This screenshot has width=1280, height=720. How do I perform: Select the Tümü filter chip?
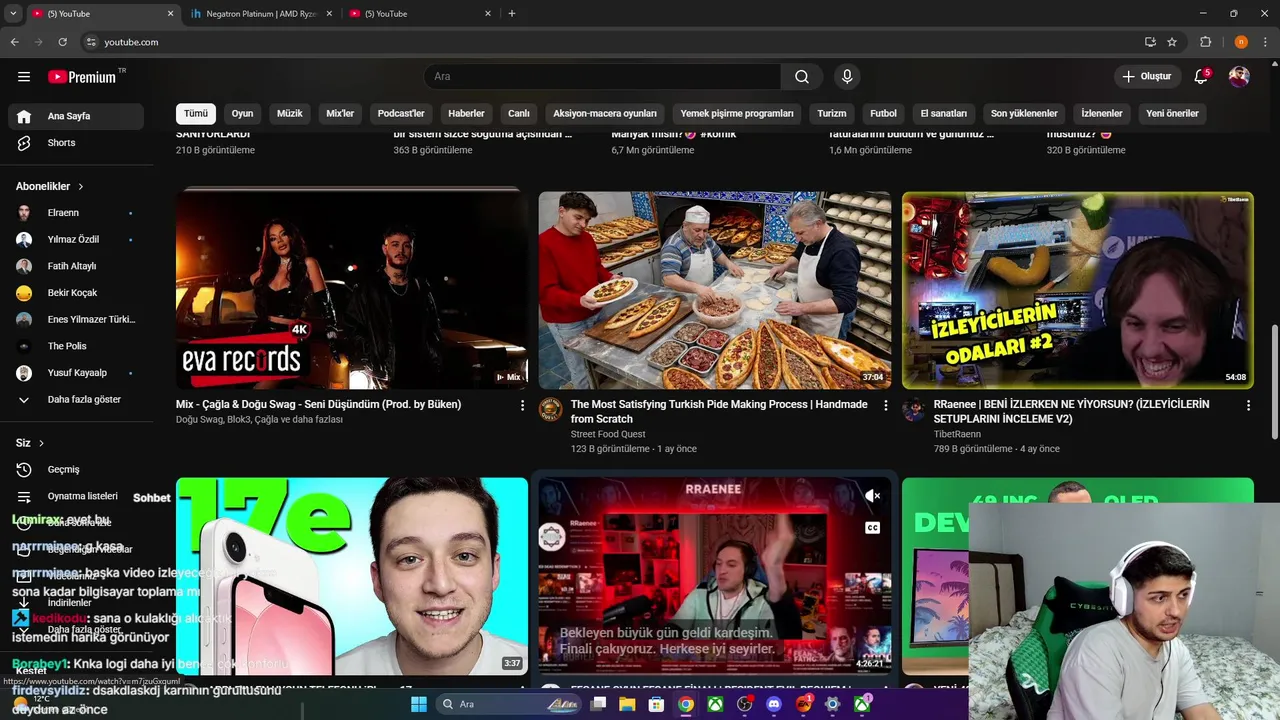(x=196, y=114)
